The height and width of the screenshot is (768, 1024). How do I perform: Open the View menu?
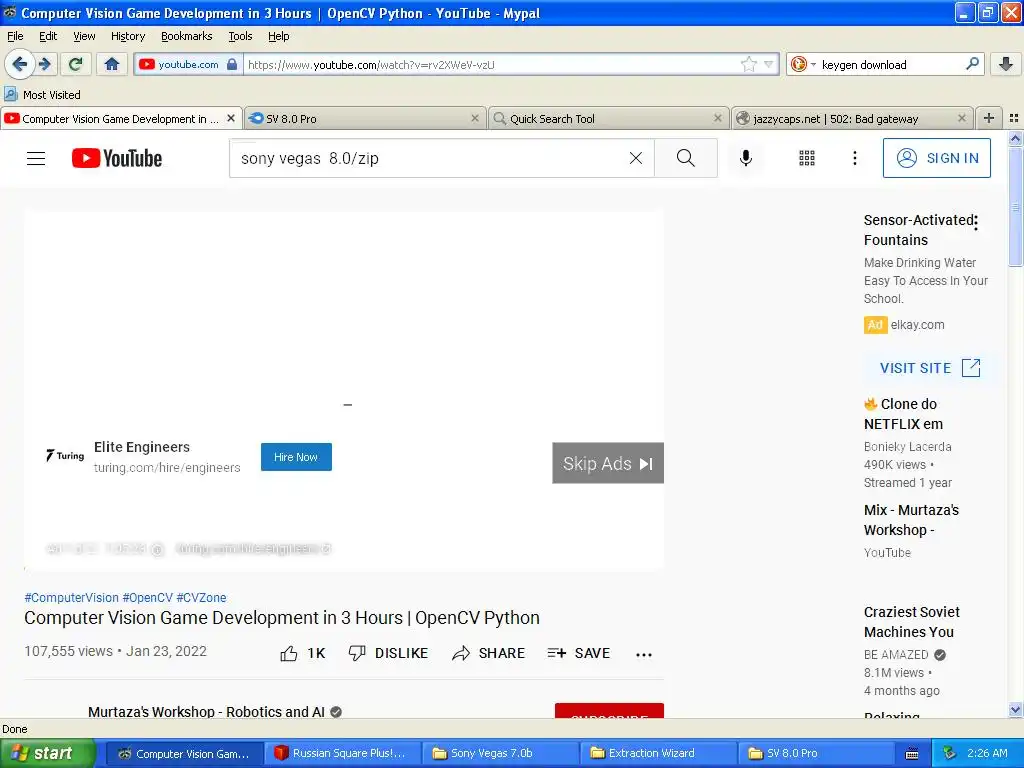point(84,36)
